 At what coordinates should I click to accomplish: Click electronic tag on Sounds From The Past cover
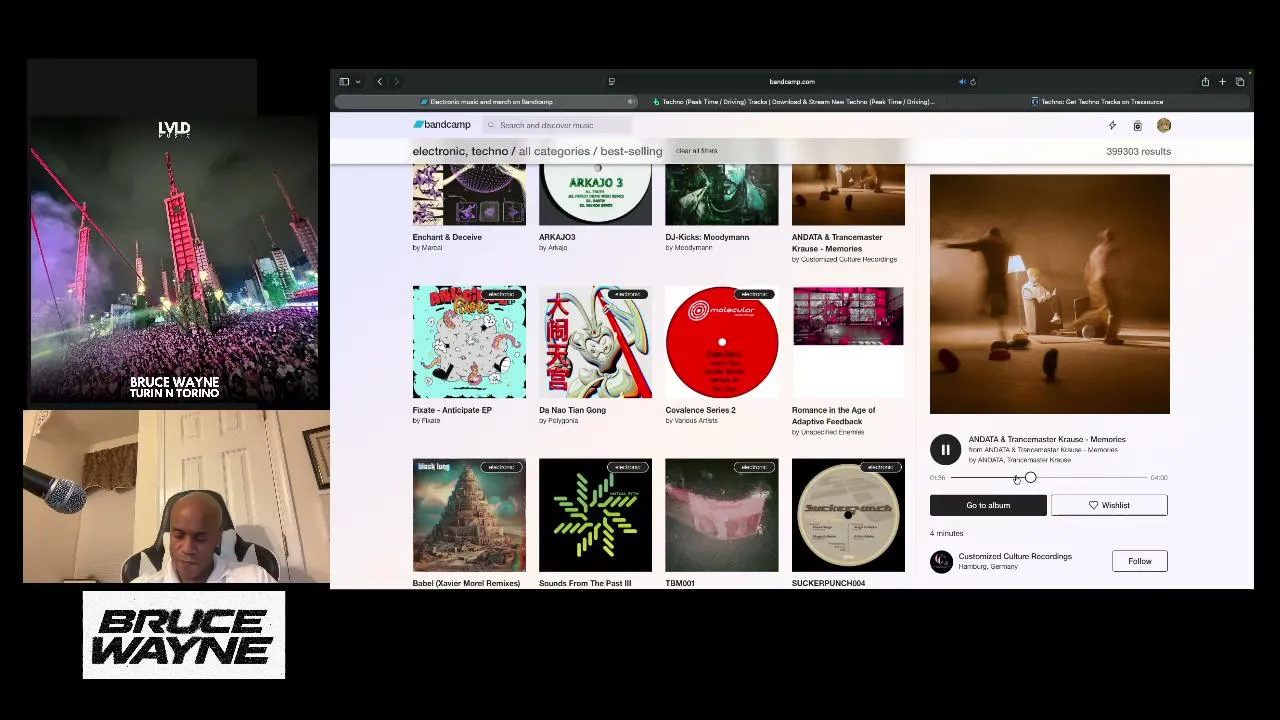click(x=627, y=467)
